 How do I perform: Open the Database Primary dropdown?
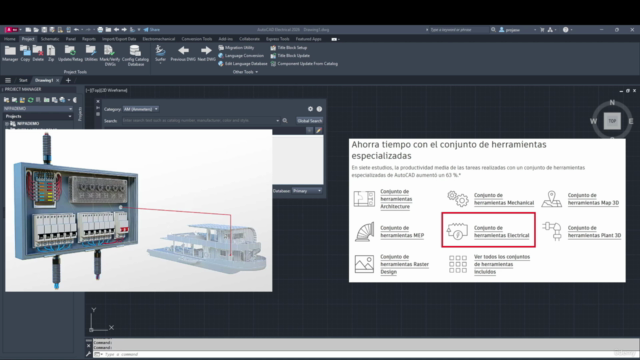pos(307,191)
